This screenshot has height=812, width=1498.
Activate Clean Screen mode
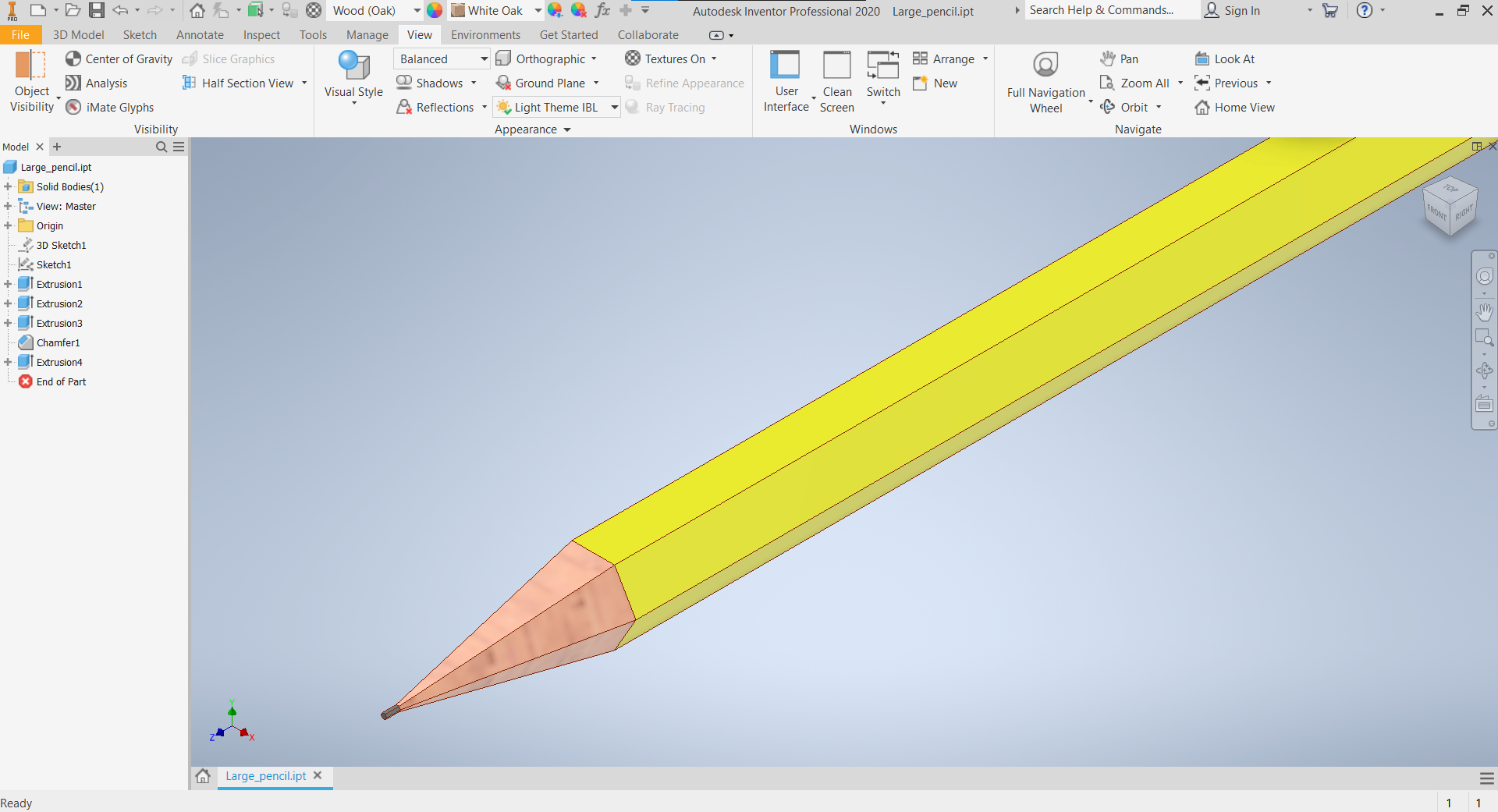(837, 81)
